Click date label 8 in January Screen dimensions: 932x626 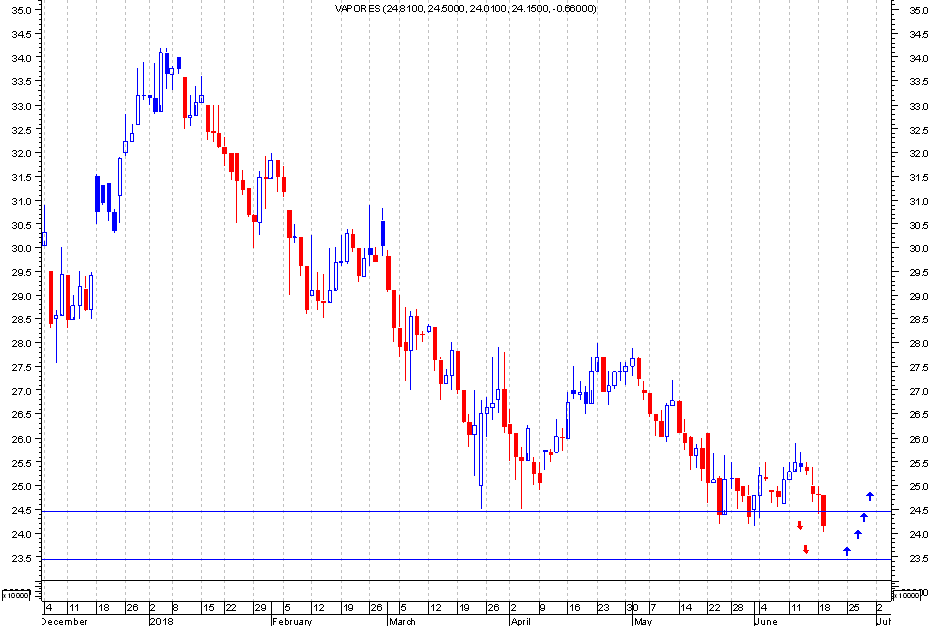[175, 608]
